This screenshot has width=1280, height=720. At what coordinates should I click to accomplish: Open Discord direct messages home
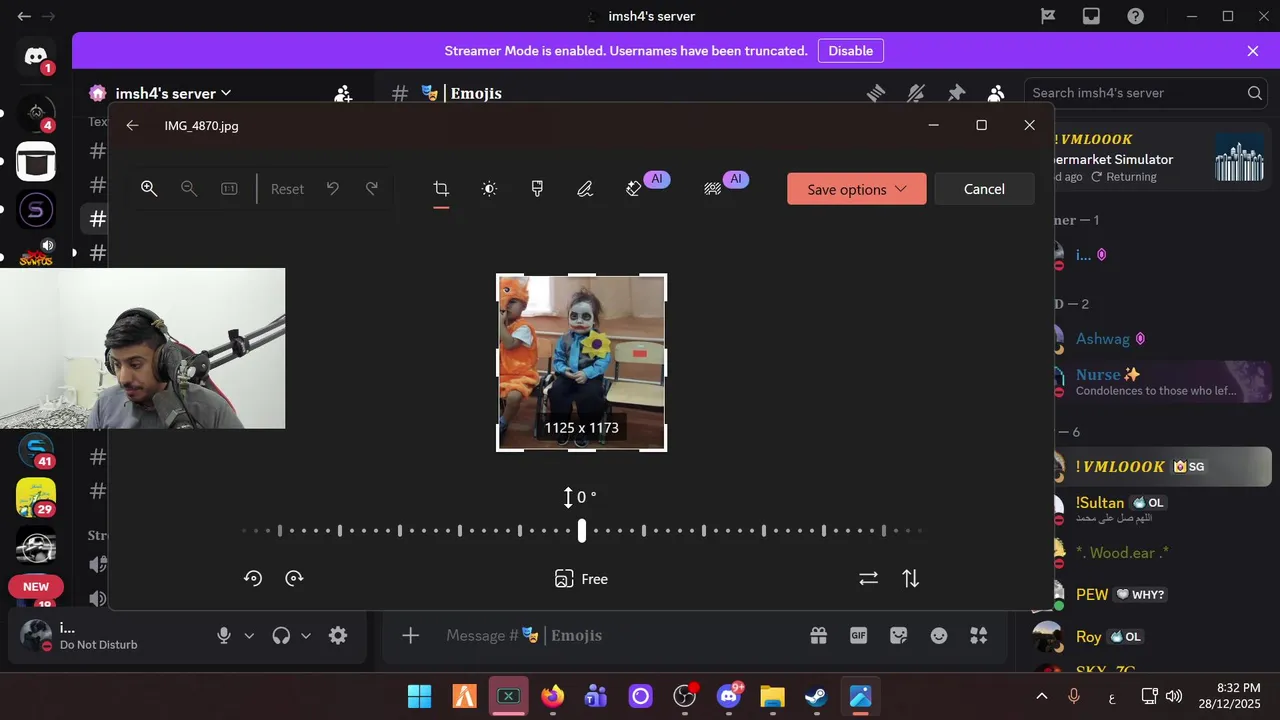[36, 57]
